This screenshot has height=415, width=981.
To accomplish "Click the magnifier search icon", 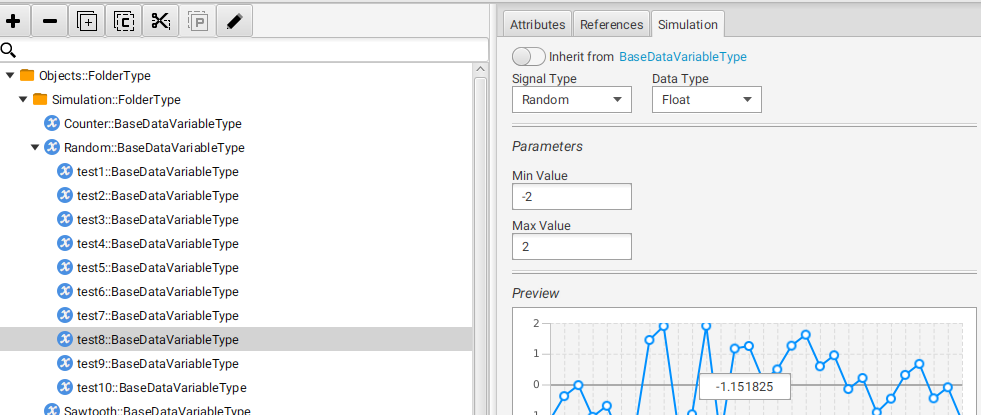I will point(8,50).
